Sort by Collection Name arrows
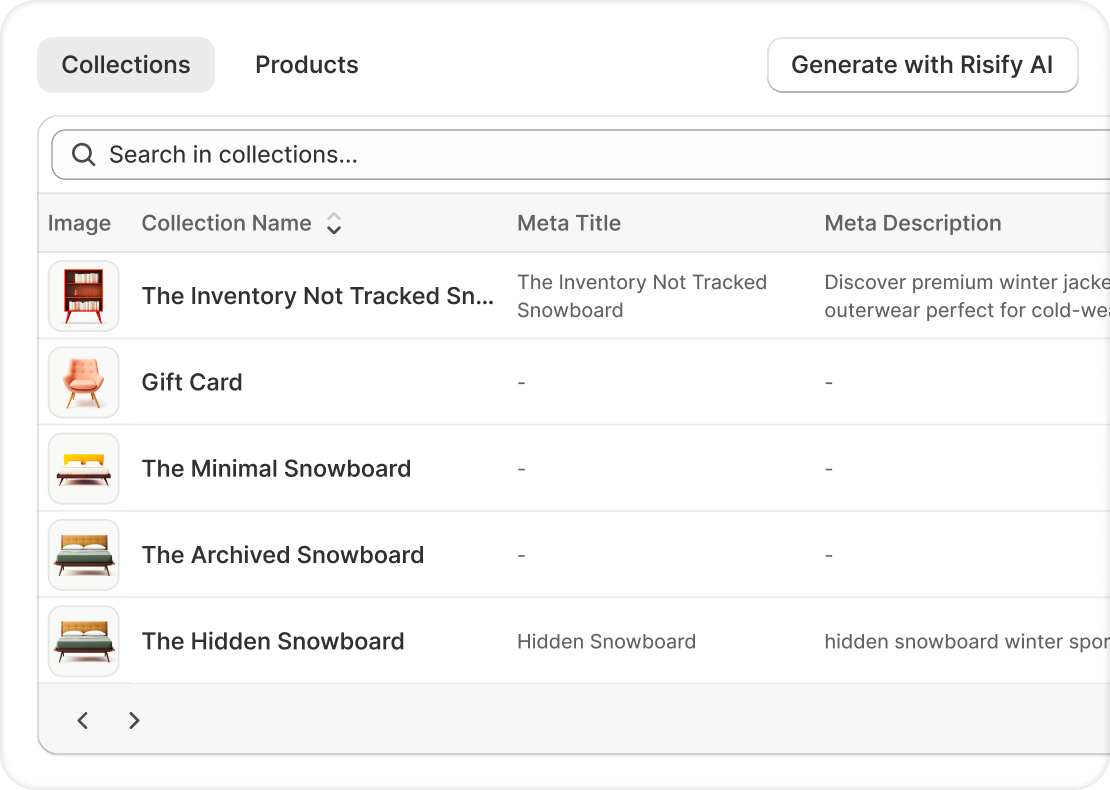This screenshot has width=1110, height=790. pyautogui.click(x=334, y=224)
